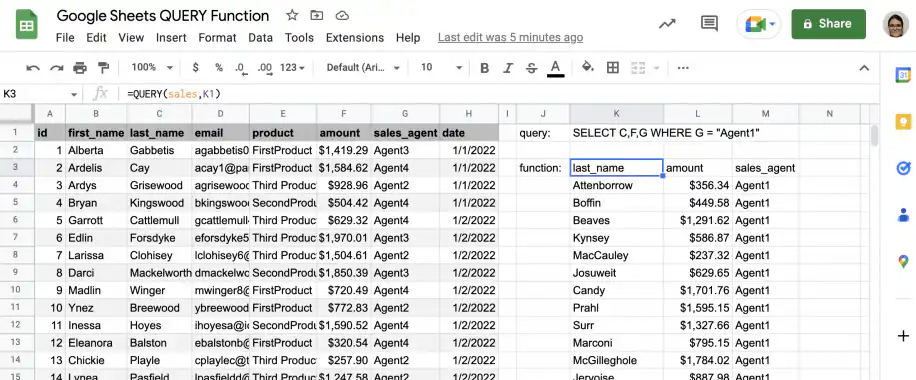
Task: Click the sales_agent header cell G1
Action: click(405, 133)
